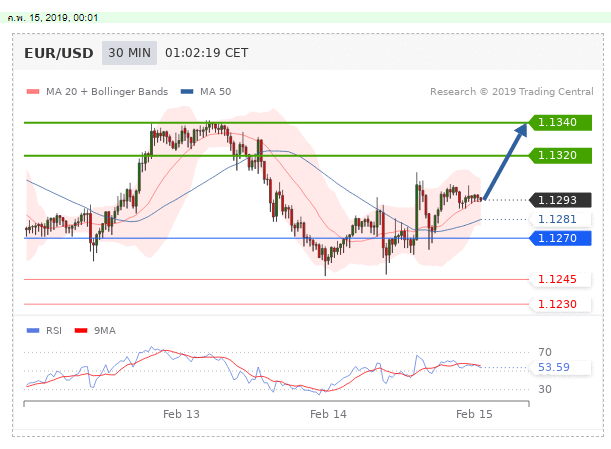Click the red 9MA legend swatch
Viewport: 611px width, 449px height.
coord(81,331)
